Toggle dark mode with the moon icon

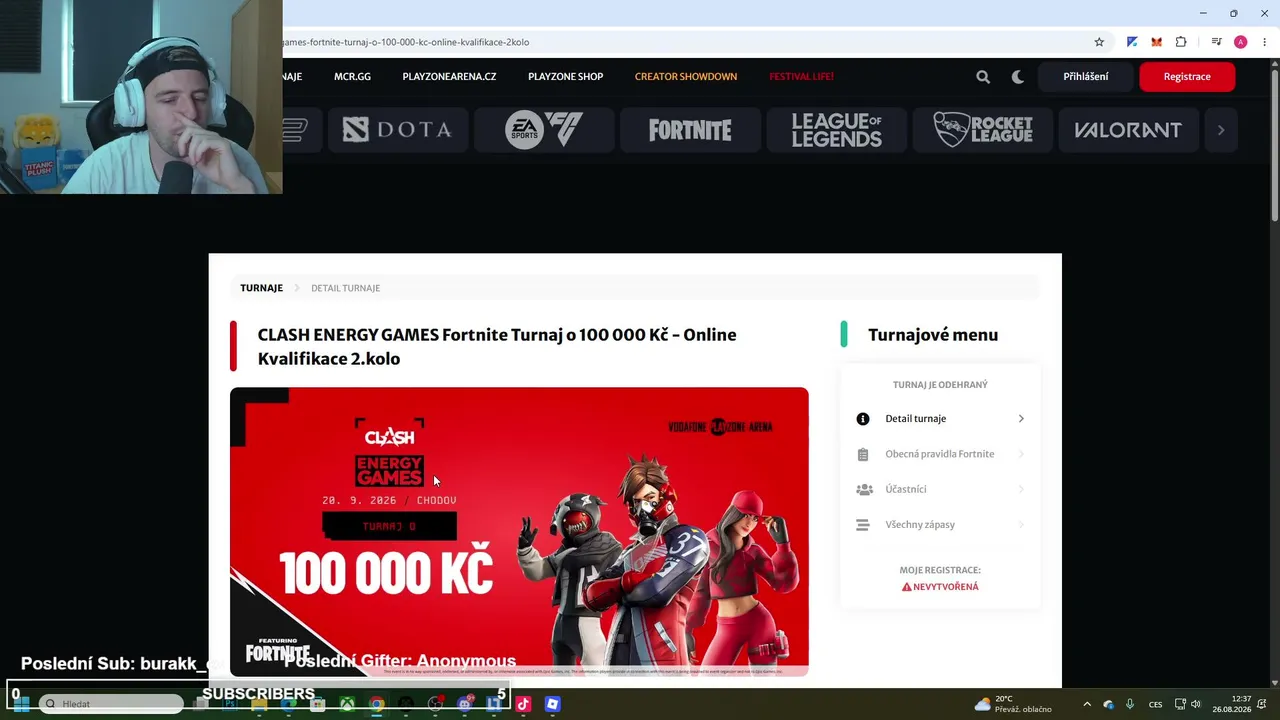coord(1018,77)
